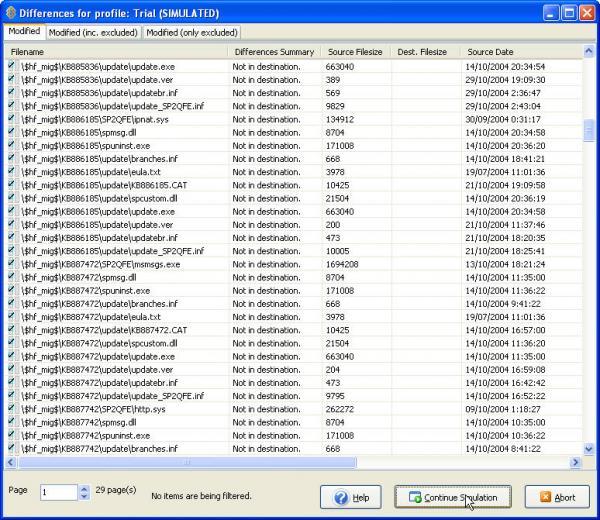Select the KB885836\update\update_SP2QFE.inf filename
600x520 pixels.
pos(112,106)
